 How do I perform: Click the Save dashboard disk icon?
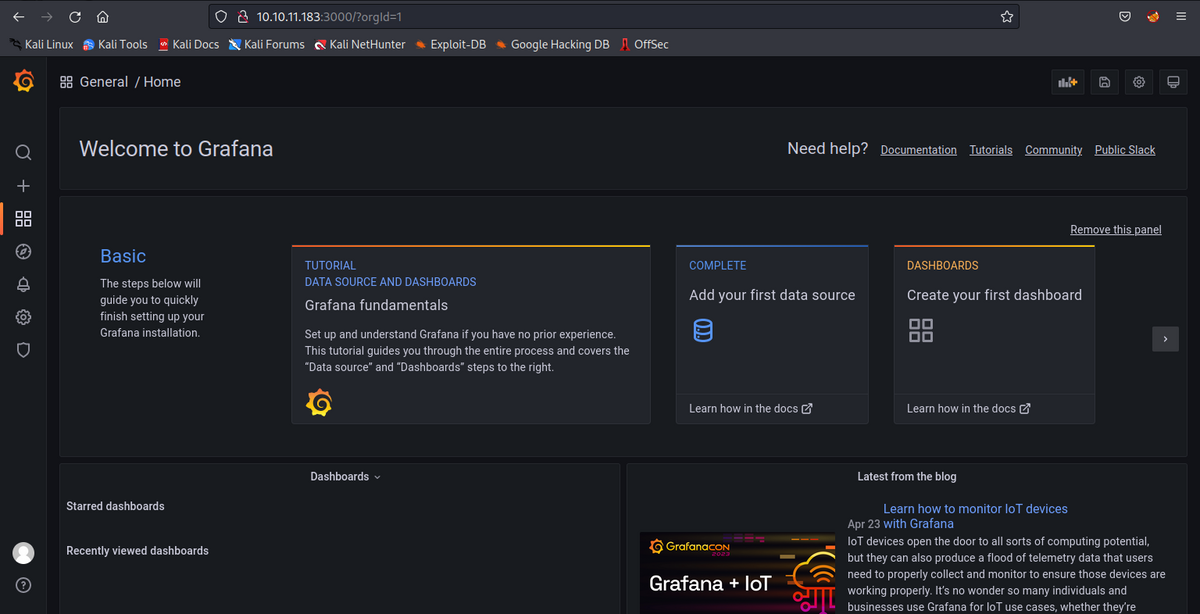tap(1104, 82)
